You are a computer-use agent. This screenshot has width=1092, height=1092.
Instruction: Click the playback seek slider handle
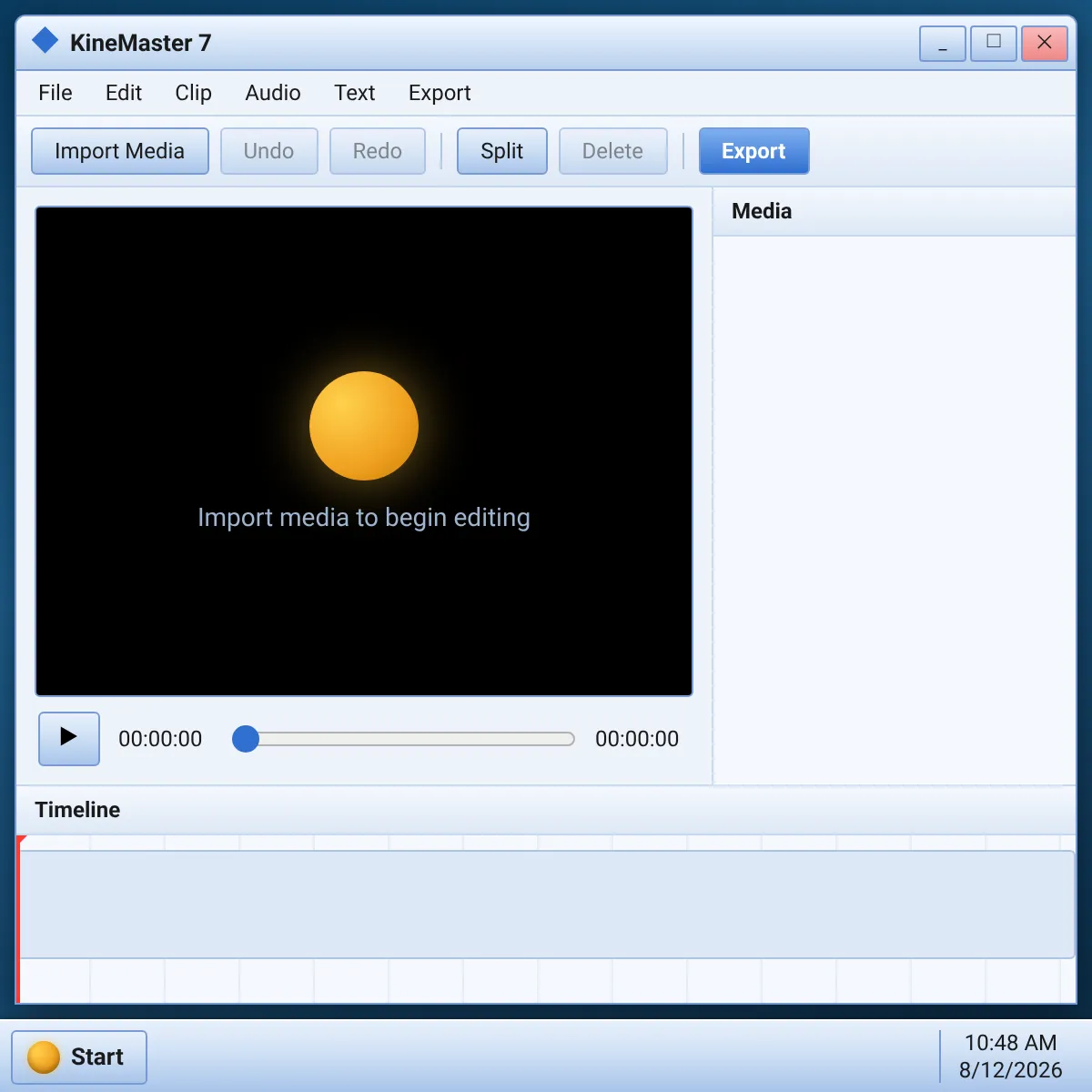pyautogui.click(x=246, y=739)
